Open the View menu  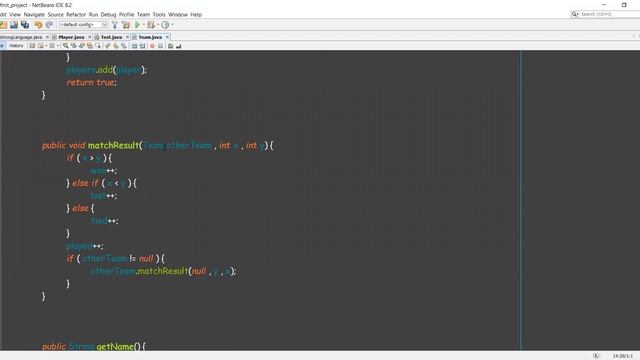pos(15,15)
